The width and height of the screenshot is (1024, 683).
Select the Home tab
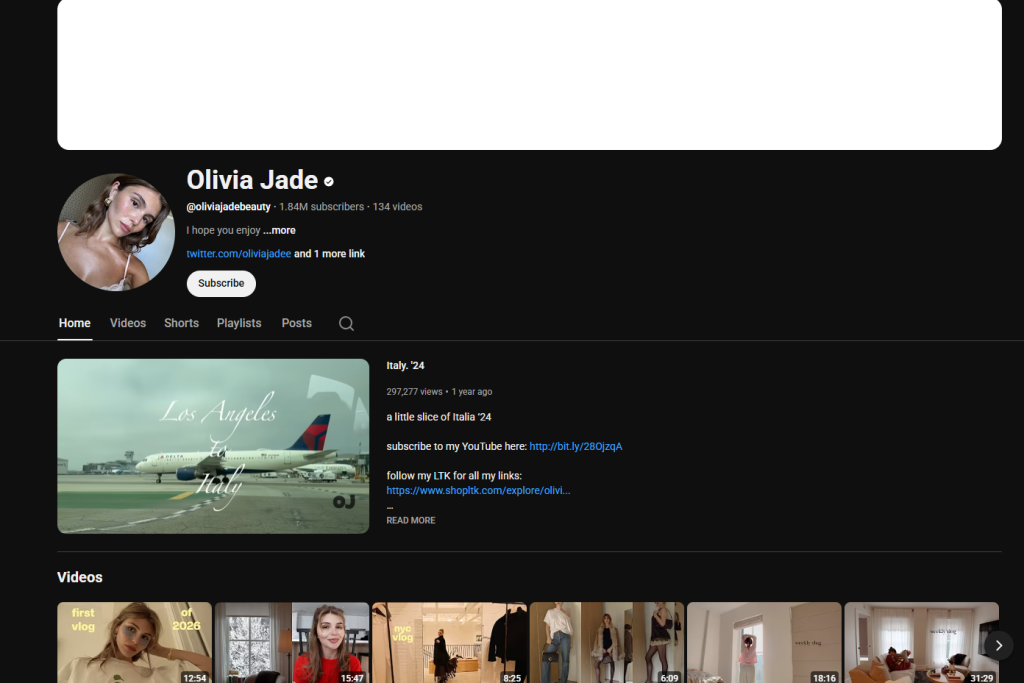coord(74,323)
